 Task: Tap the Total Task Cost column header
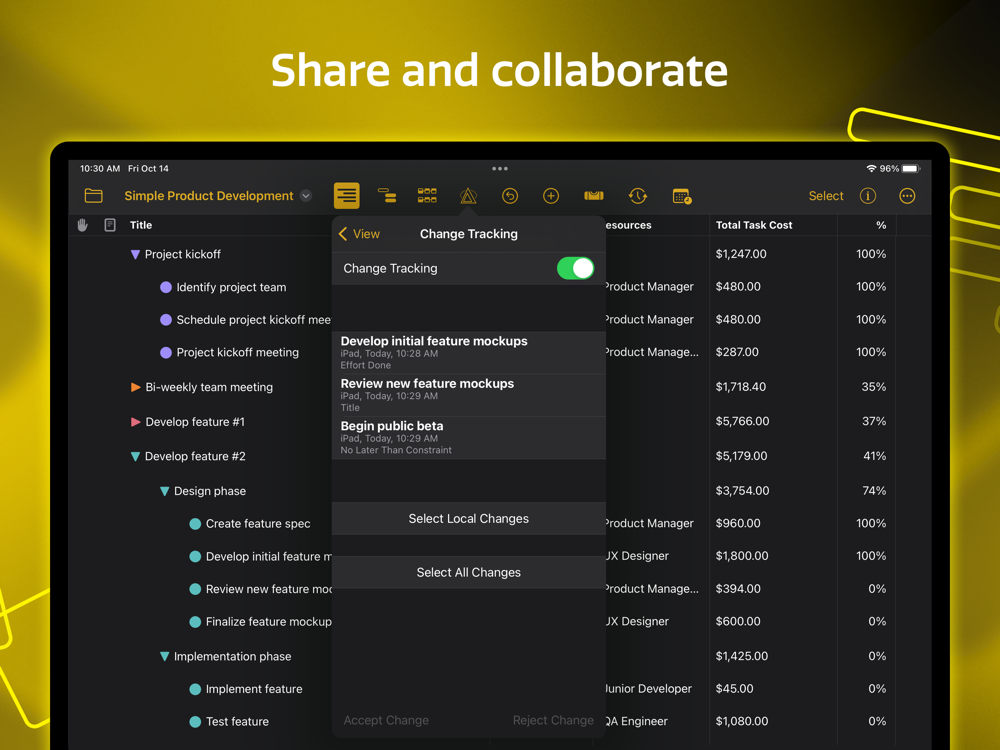click(754, 225)
